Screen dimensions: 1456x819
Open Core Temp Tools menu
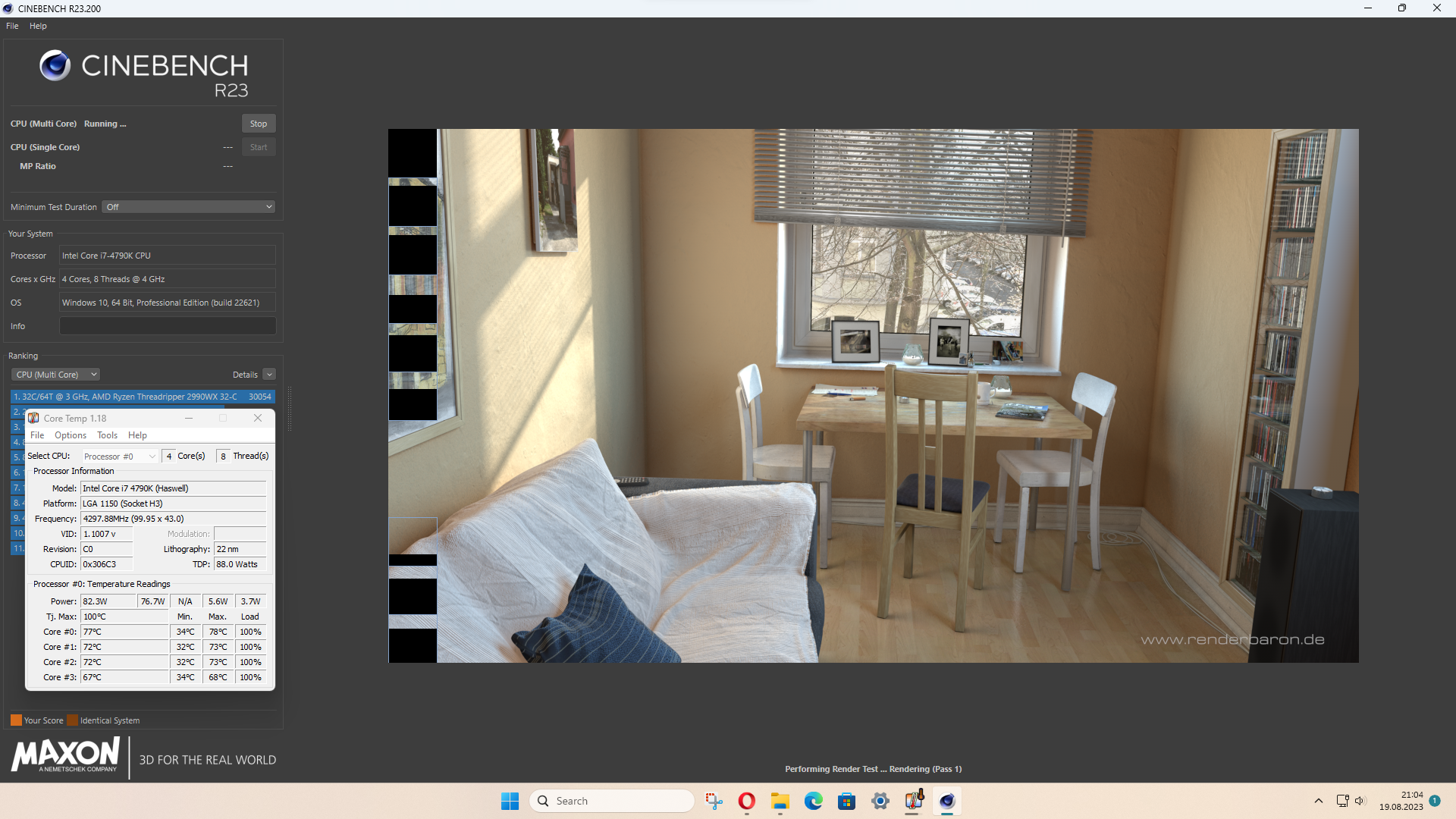click(x=107, y=435)
